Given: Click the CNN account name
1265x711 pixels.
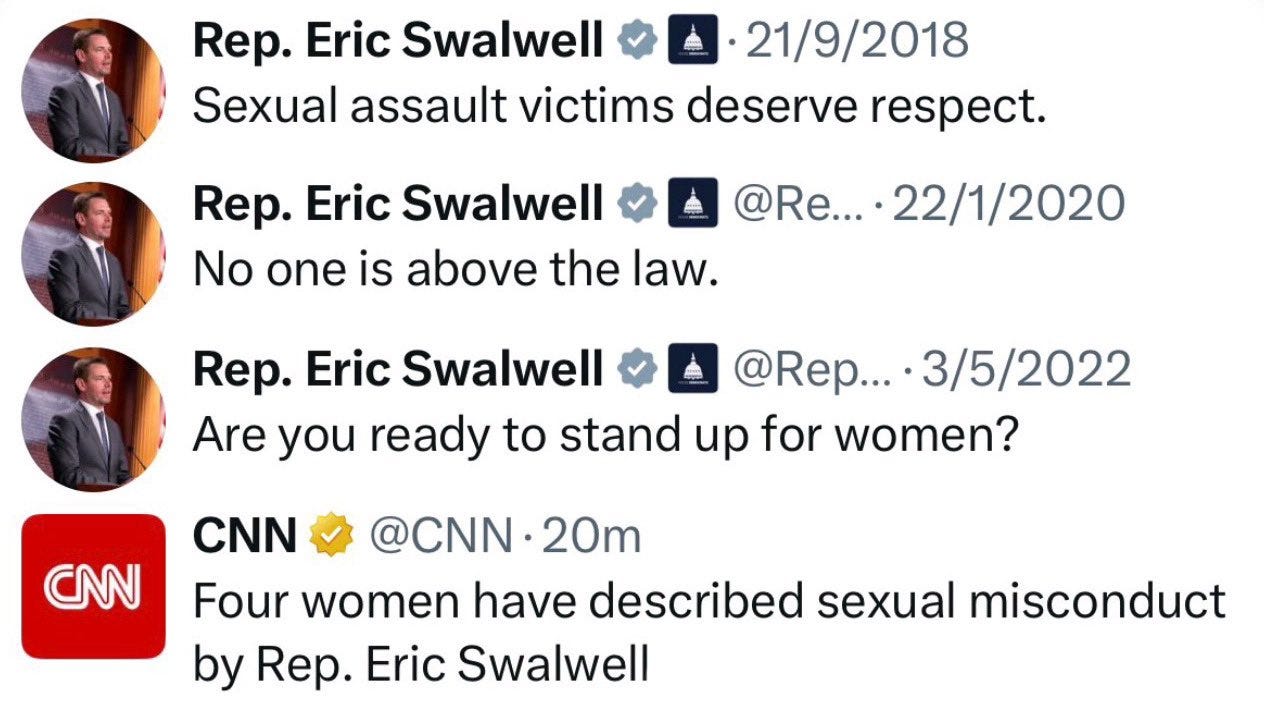Looking at the screenshot, I should click(x=247, y=538).
